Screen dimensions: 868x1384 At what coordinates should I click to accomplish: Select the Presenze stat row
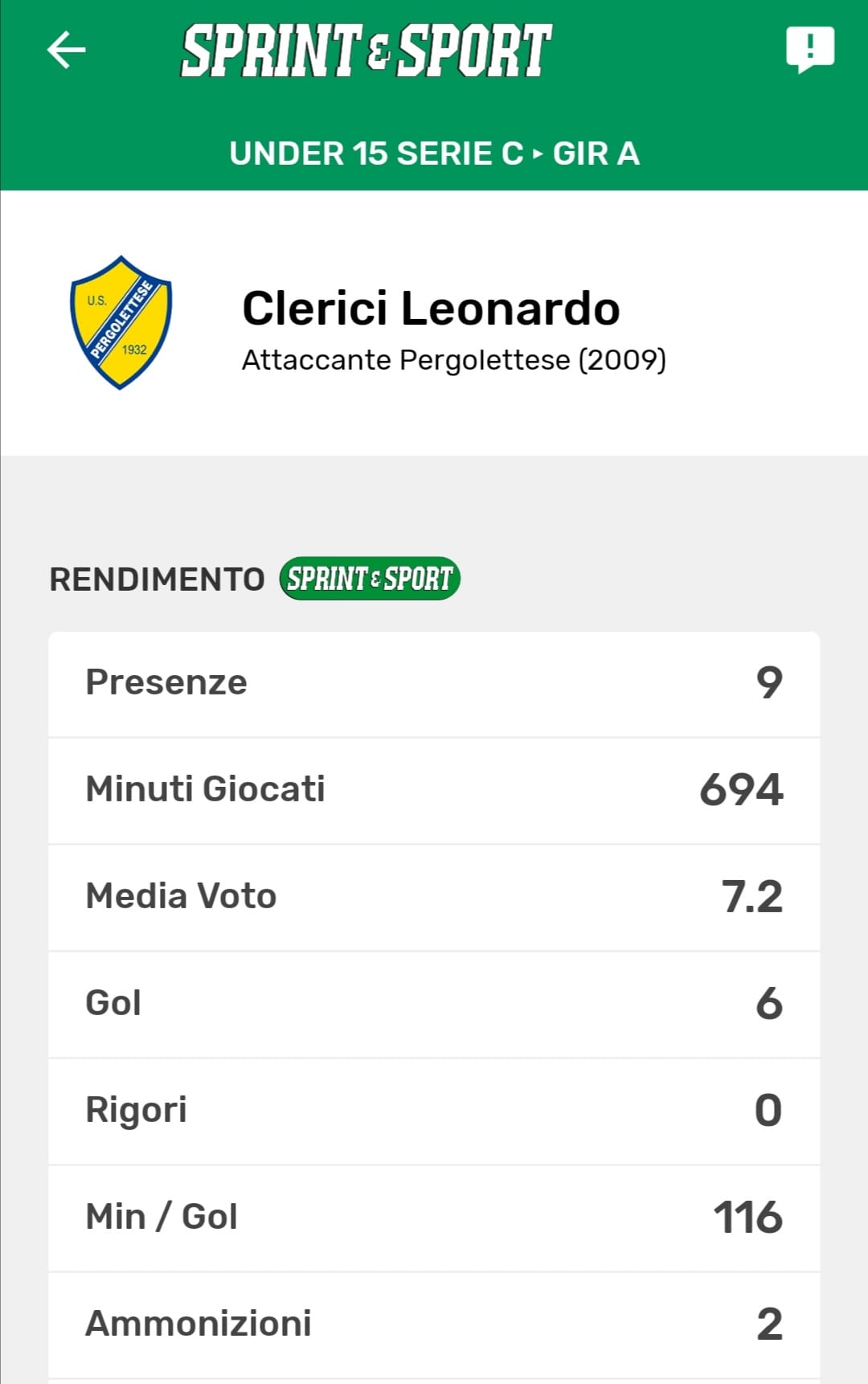click(434, 683)
